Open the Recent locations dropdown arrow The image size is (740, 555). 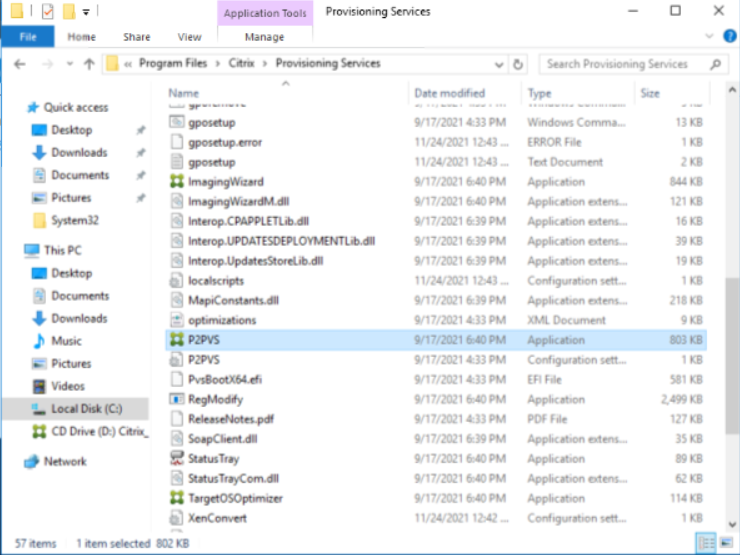pos(69,64)
